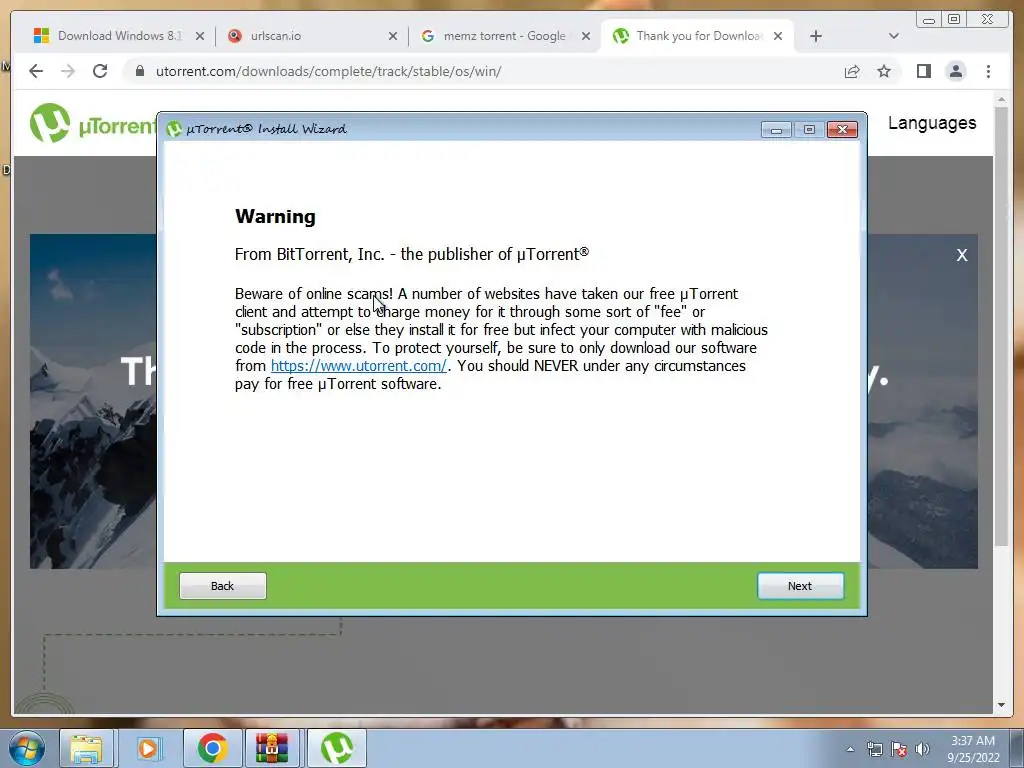The image size is (1024, 768).
Task: Go forward in browser history
Action: [x=68, y=71]
